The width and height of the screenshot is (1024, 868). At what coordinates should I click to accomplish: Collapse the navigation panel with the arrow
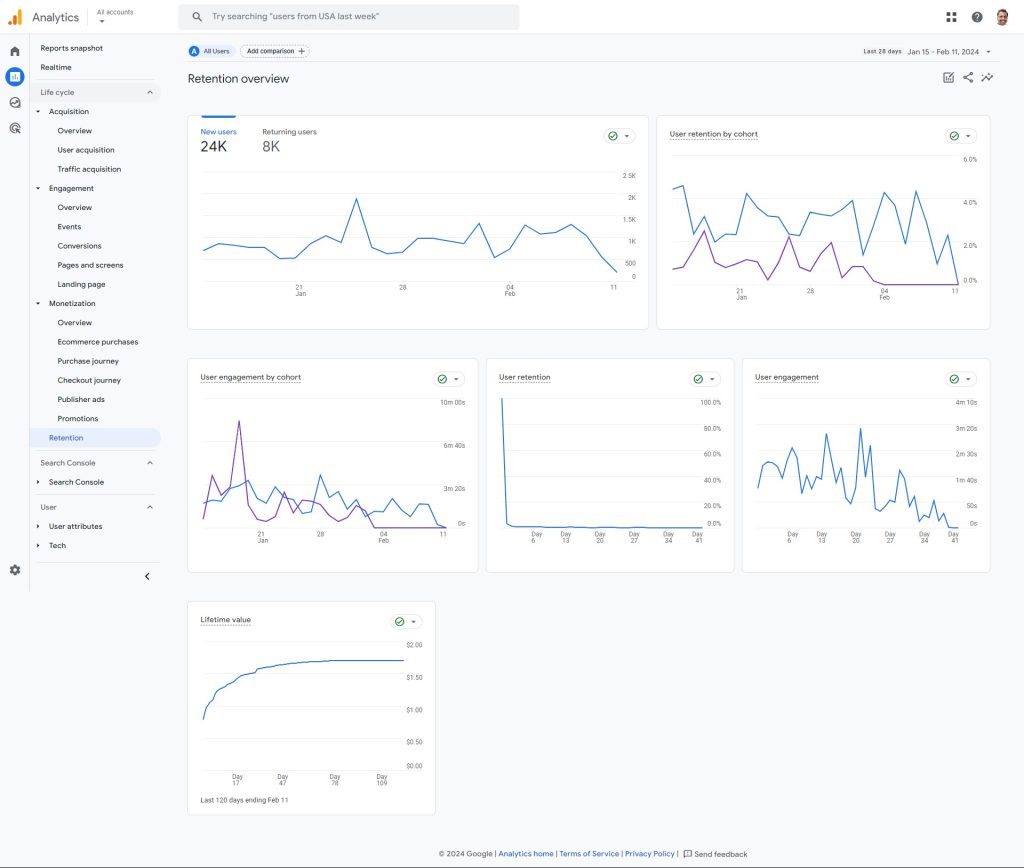(x=147, y=576)
